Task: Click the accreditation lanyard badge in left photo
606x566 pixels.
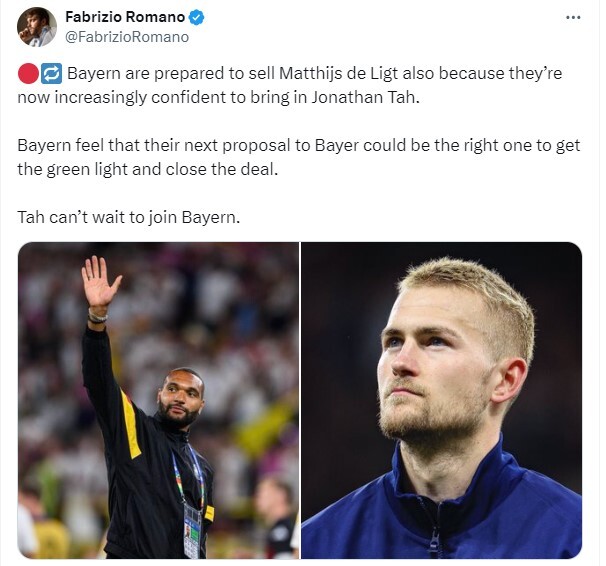Action: (192, 530)
